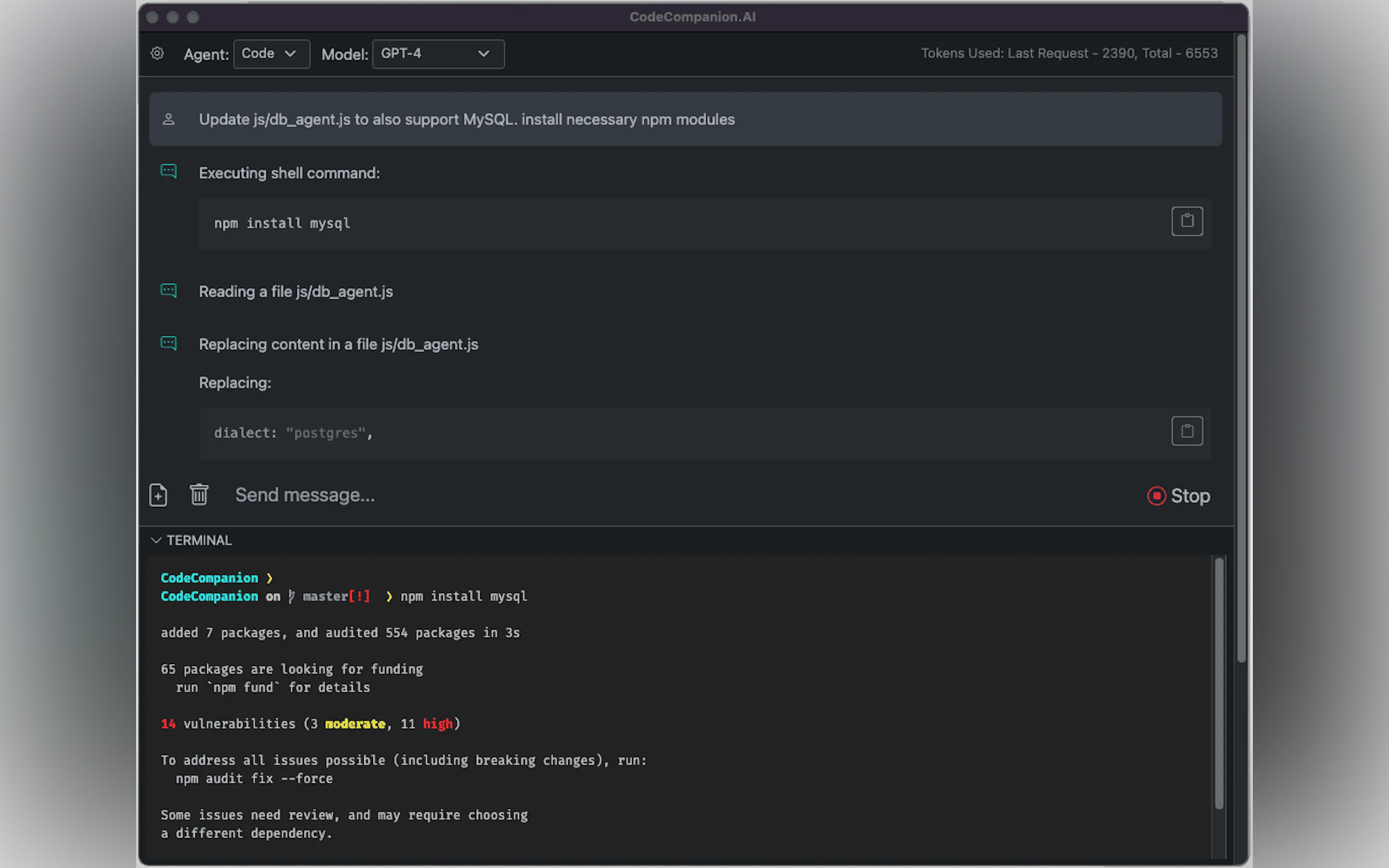Screen dimensions: 1389x868
Task: Select the user avatar on the prompt message
Action: pyautogui.click(x=169, y=119)
